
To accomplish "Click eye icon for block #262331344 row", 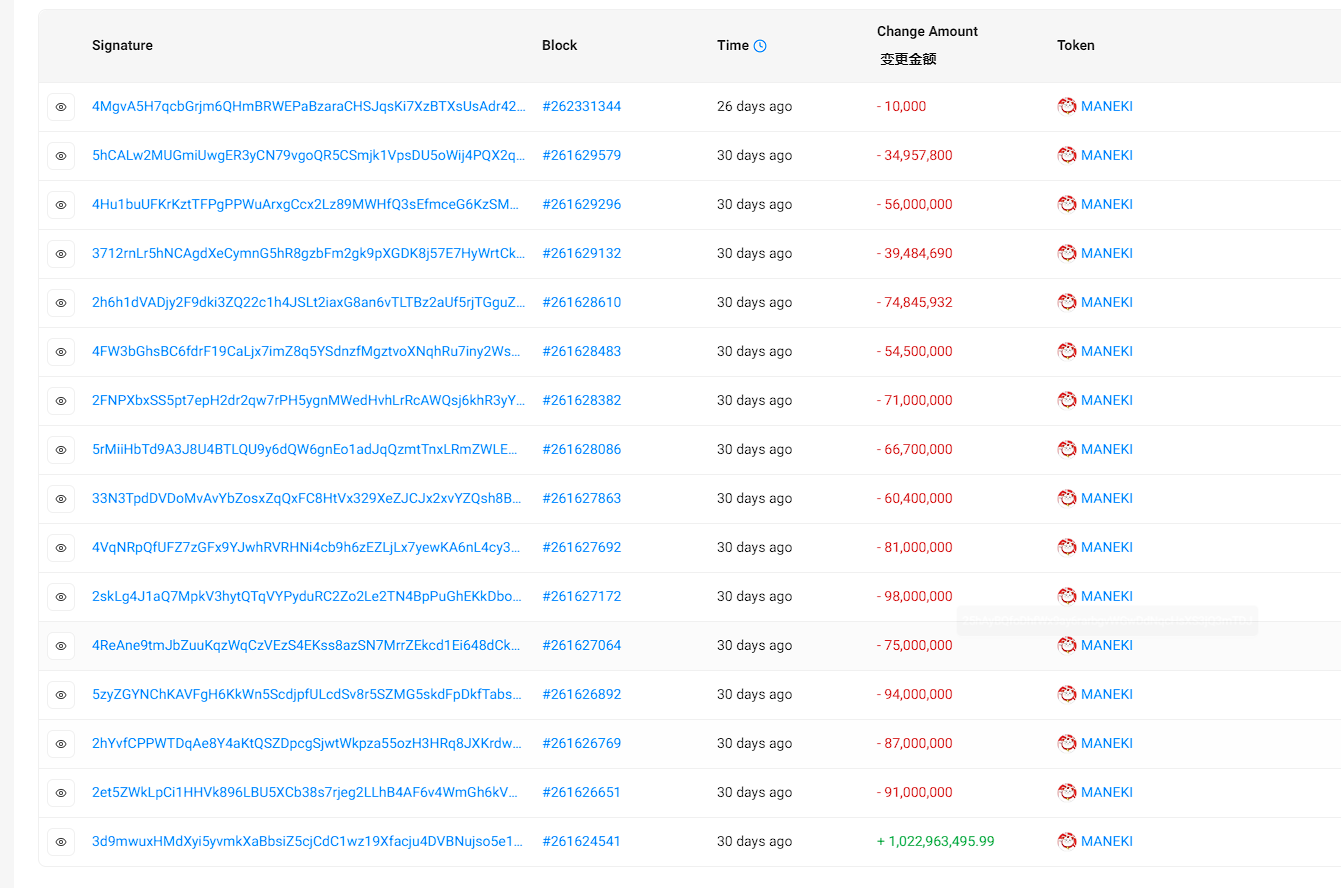I will pos(61,107).
